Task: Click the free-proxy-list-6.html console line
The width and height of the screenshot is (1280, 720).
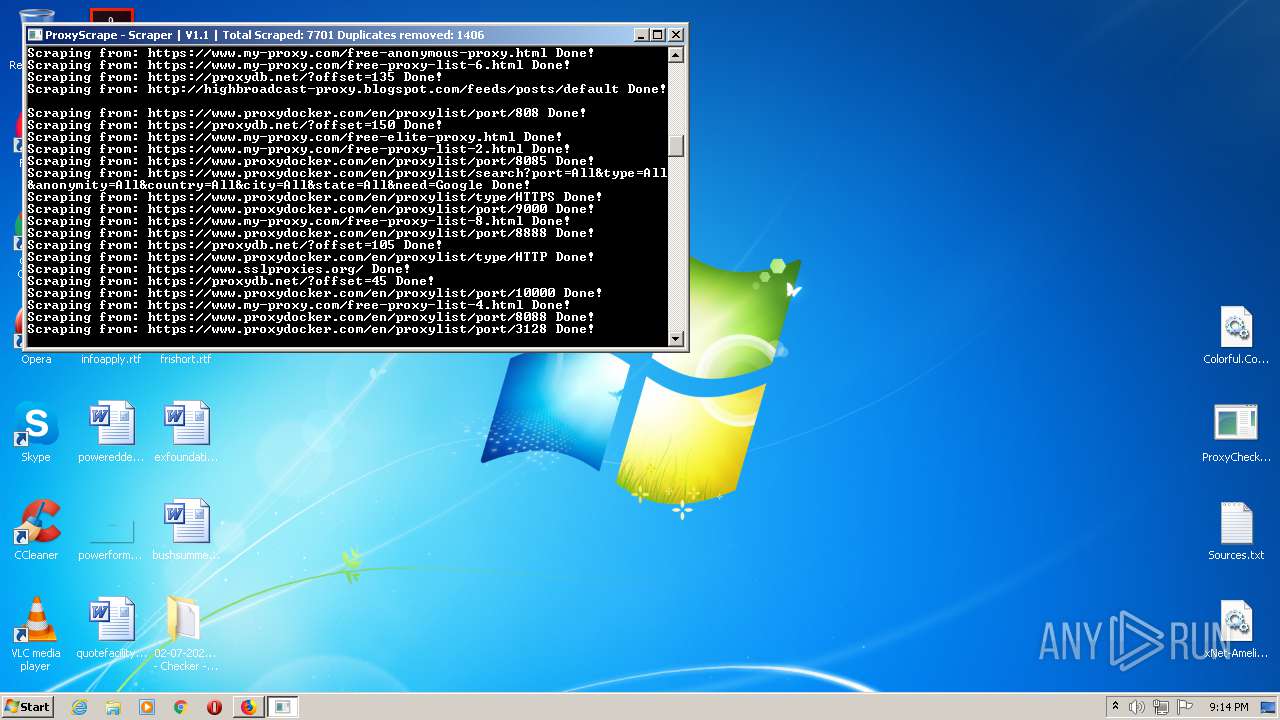Action: tap(299, 65)
